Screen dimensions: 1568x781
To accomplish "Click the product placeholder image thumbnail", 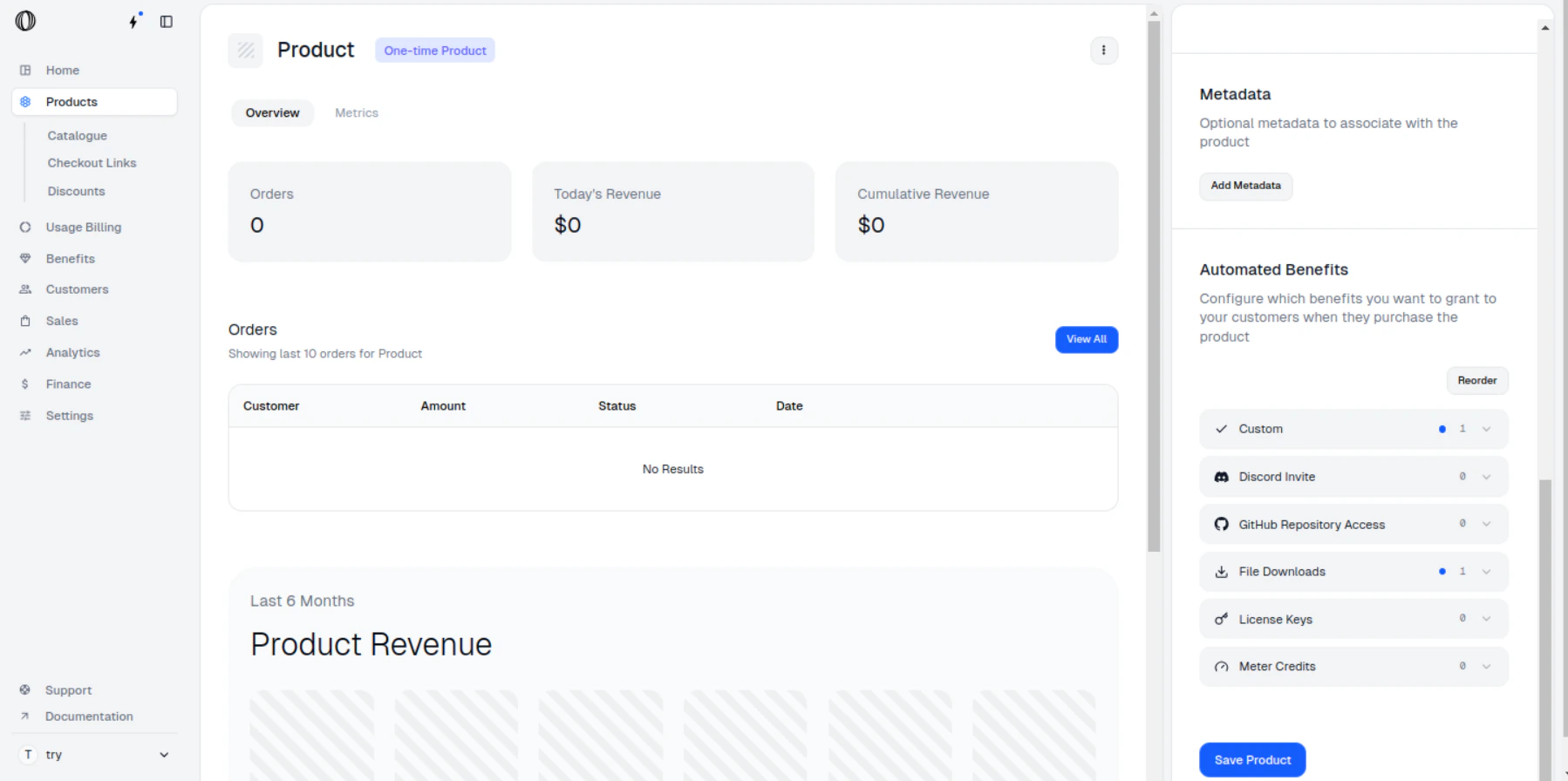I will pyautogui.click(x=246, y=51).
